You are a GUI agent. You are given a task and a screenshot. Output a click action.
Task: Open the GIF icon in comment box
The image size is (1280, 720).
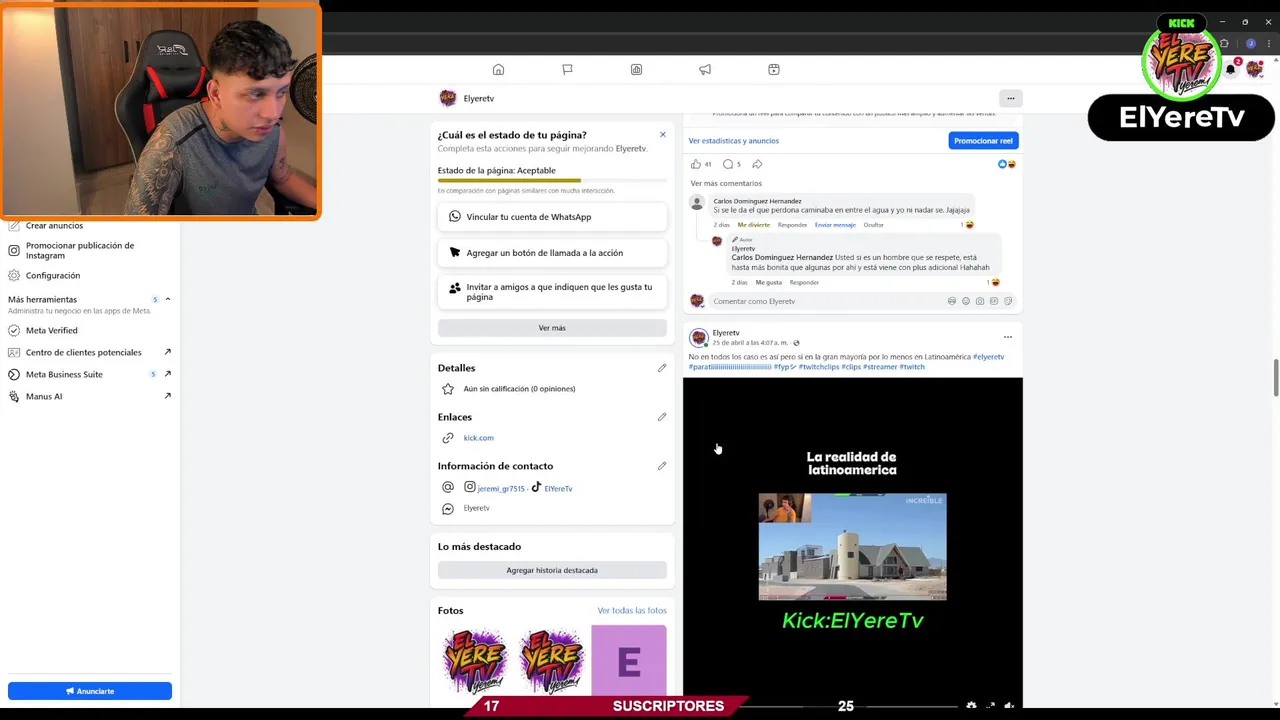[x=993, y=301]
